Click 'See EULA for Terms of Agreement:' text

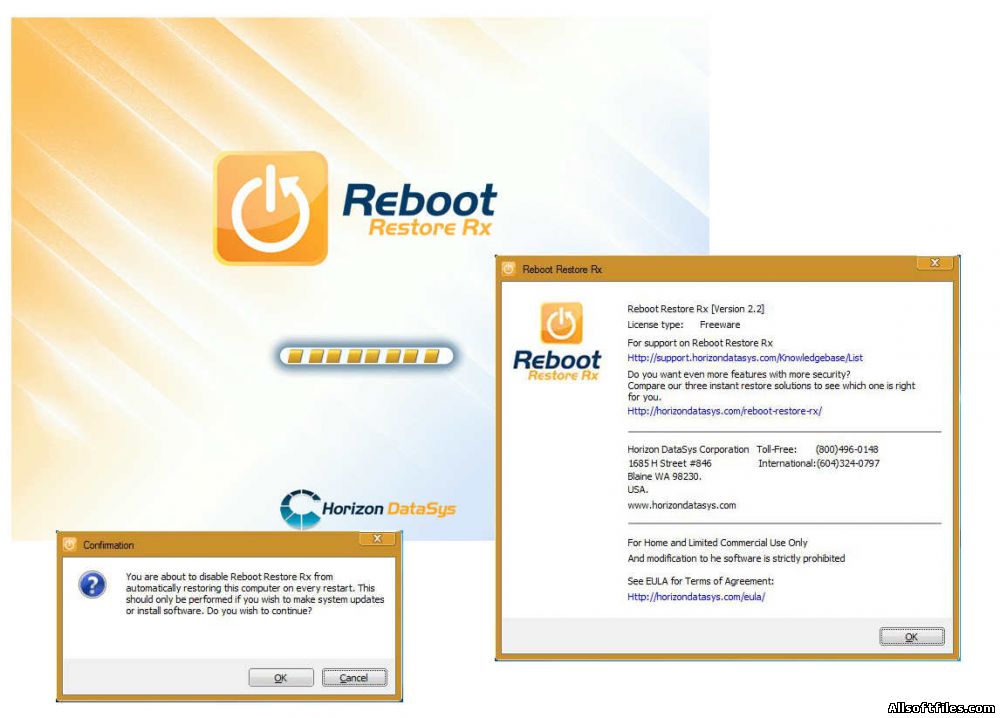pyautogui.click(x=700, y=581)
